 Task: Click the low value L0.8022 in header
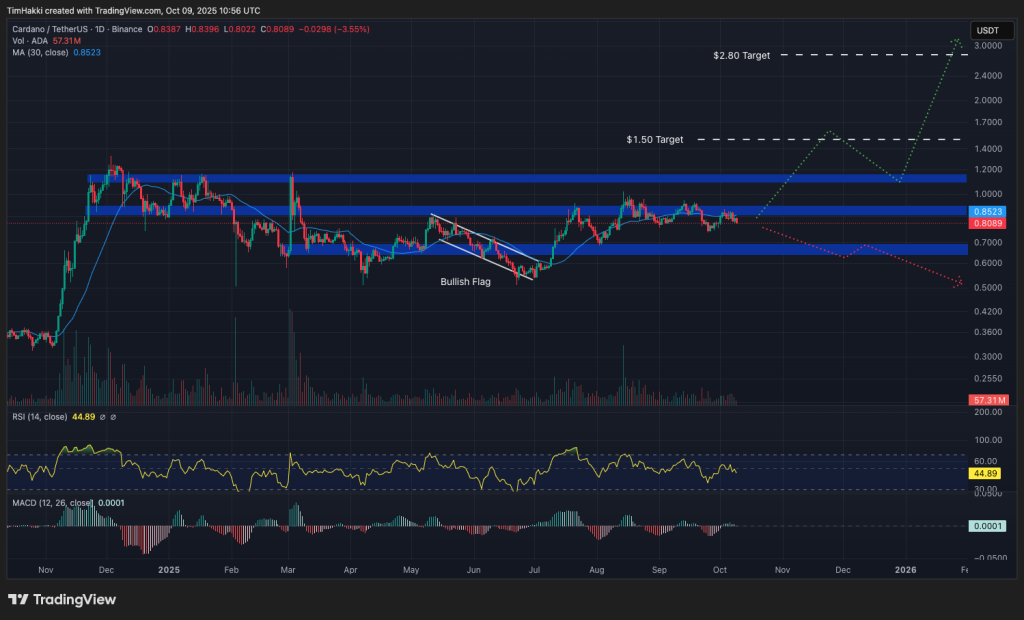pos(240,29)
